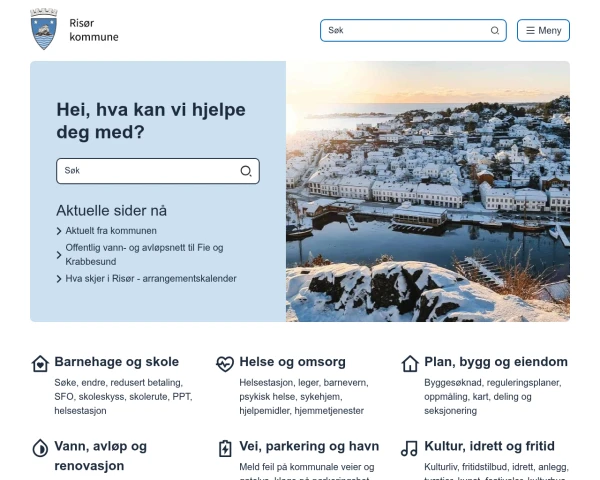Click the magnifier icon in header search
The height and width of the screenshot is (480, 600).
click(495, 30)
